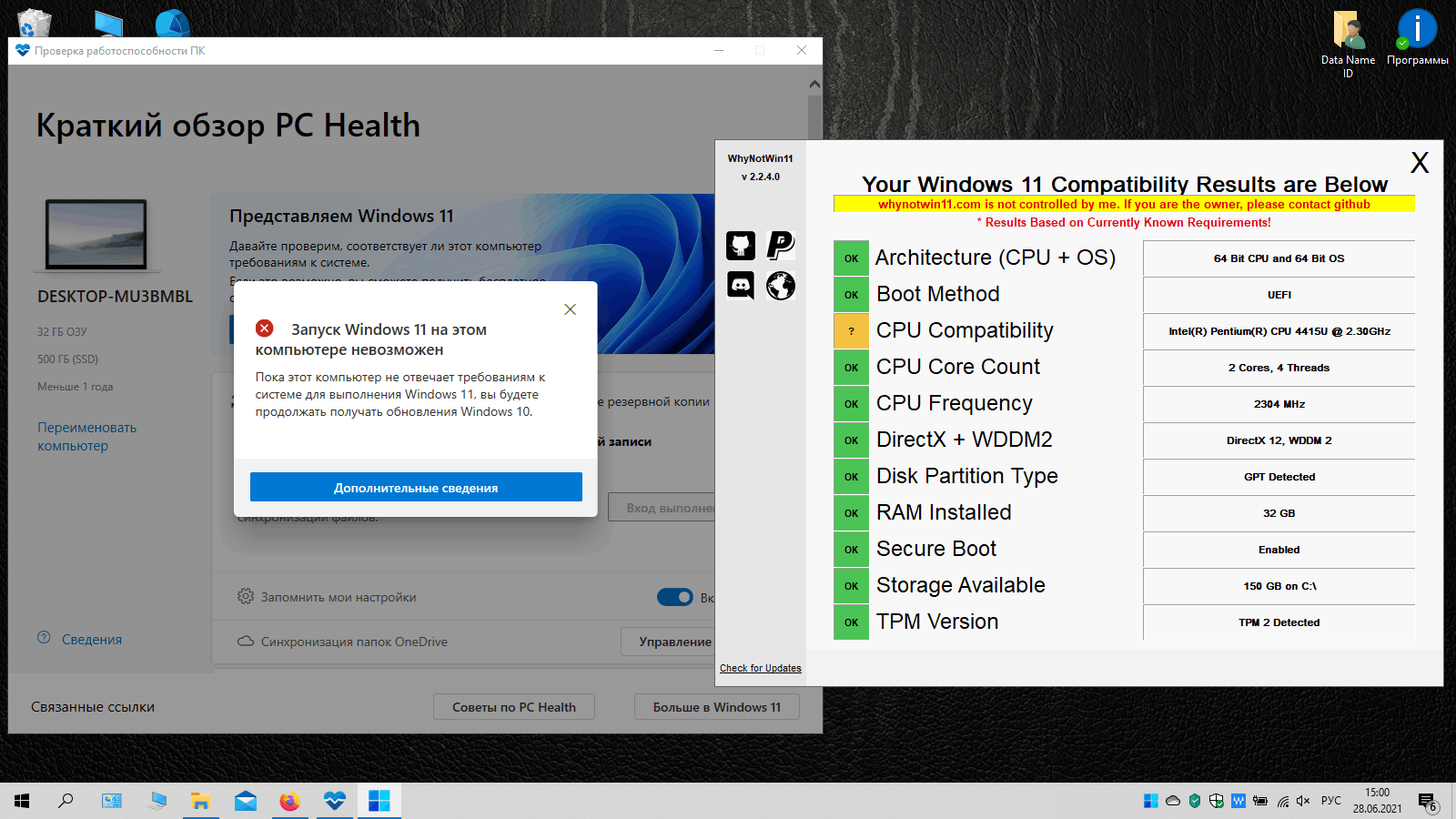1456x819 pixels.
Task: Open the Discord icon in WhyNotWin11
Action: pyautogui.click(x=741, y=286)
